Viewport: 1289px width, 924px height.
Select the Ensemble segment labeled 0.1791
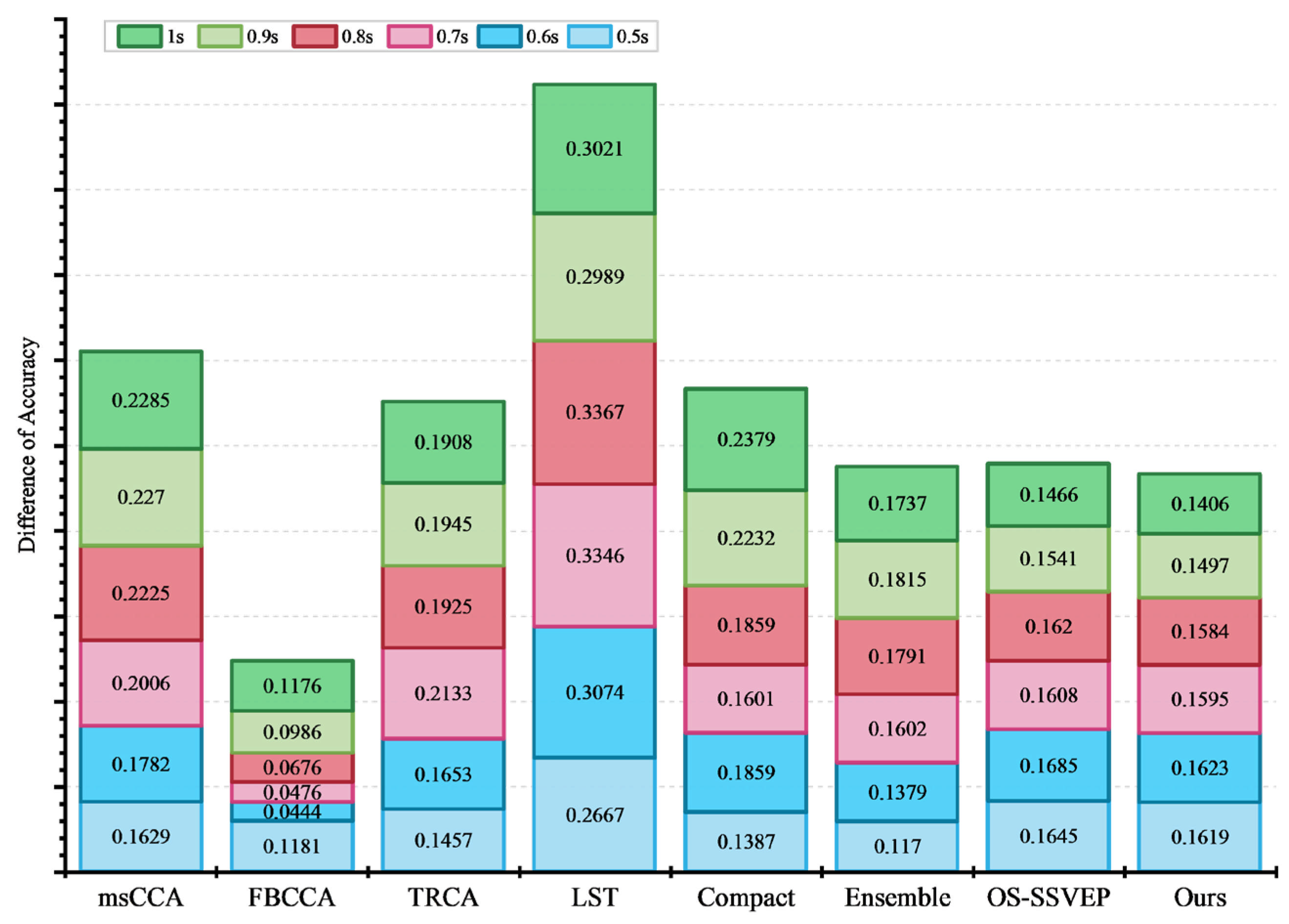897,656
